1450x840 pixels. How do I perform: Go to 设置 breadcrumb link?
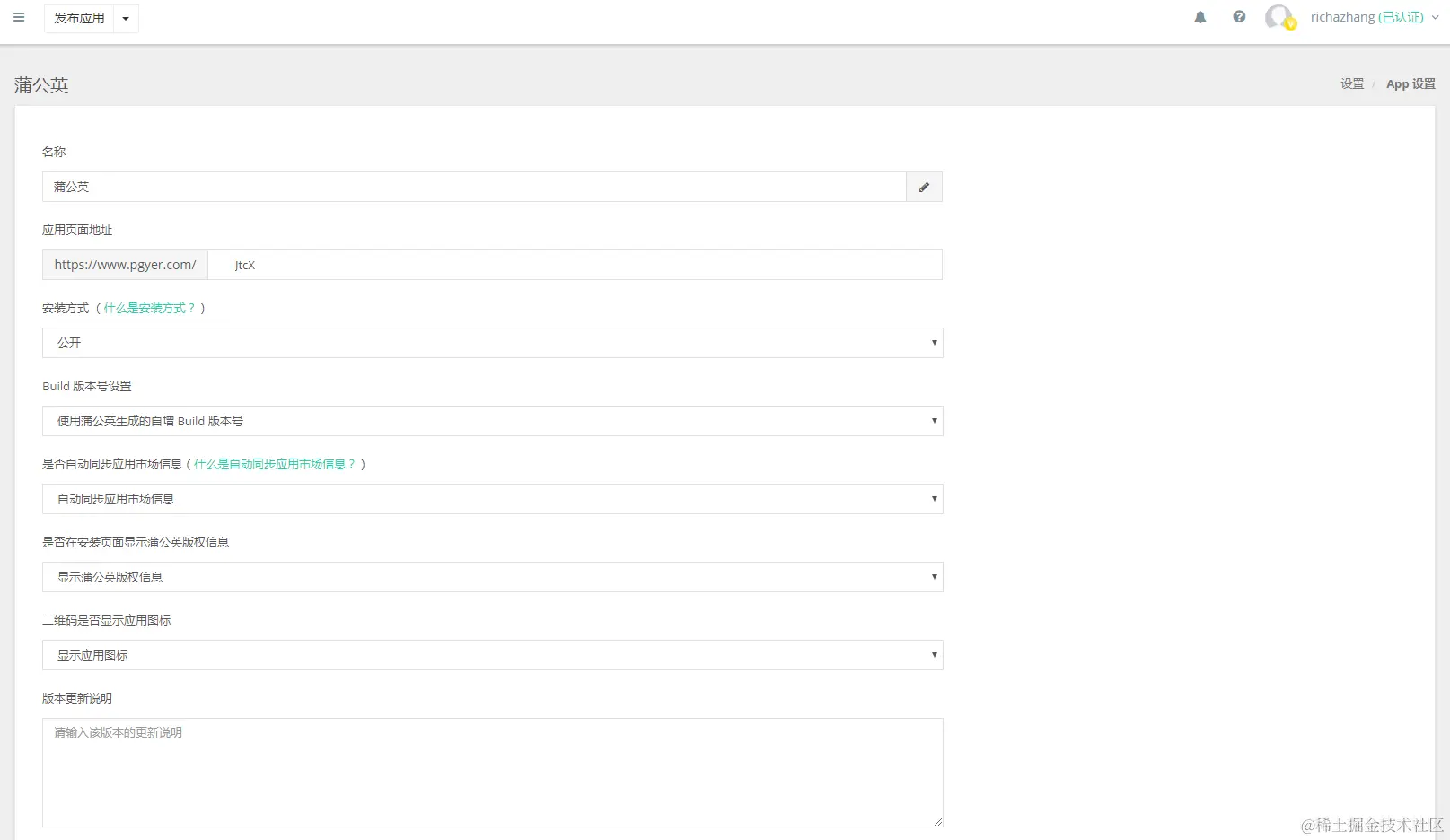pyautogui.click(x=1352, y=83)
